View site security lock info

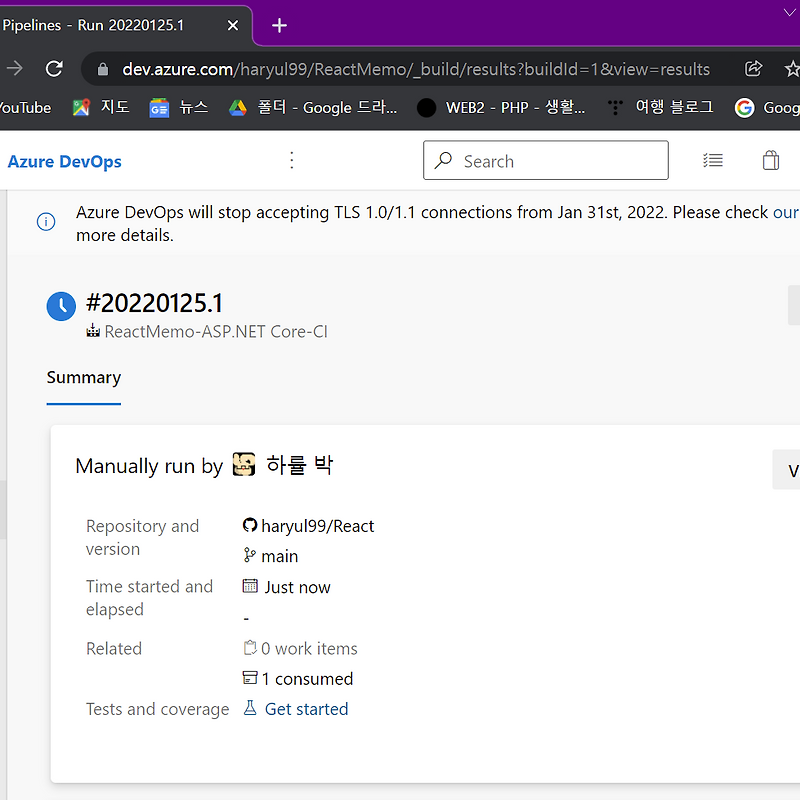[x=103, y=69]
